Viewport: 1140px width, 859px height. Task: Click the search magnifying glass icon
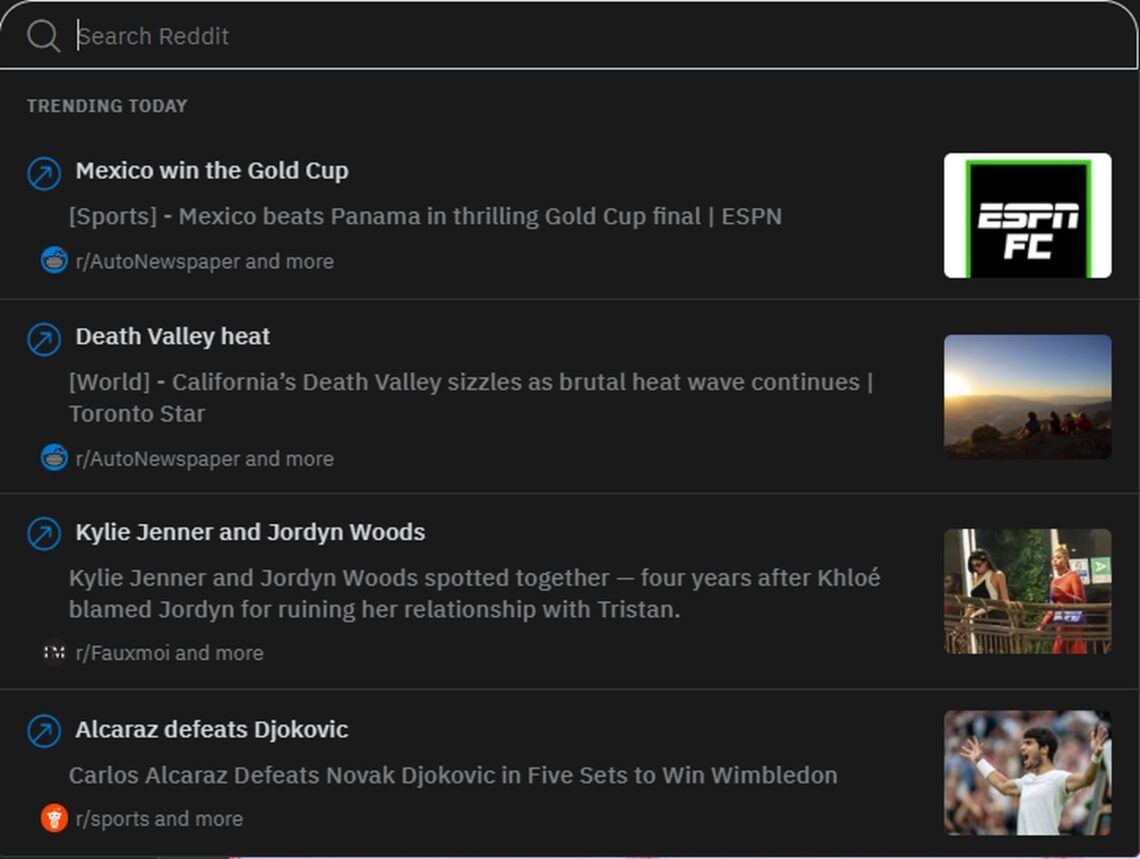(42, 35)
